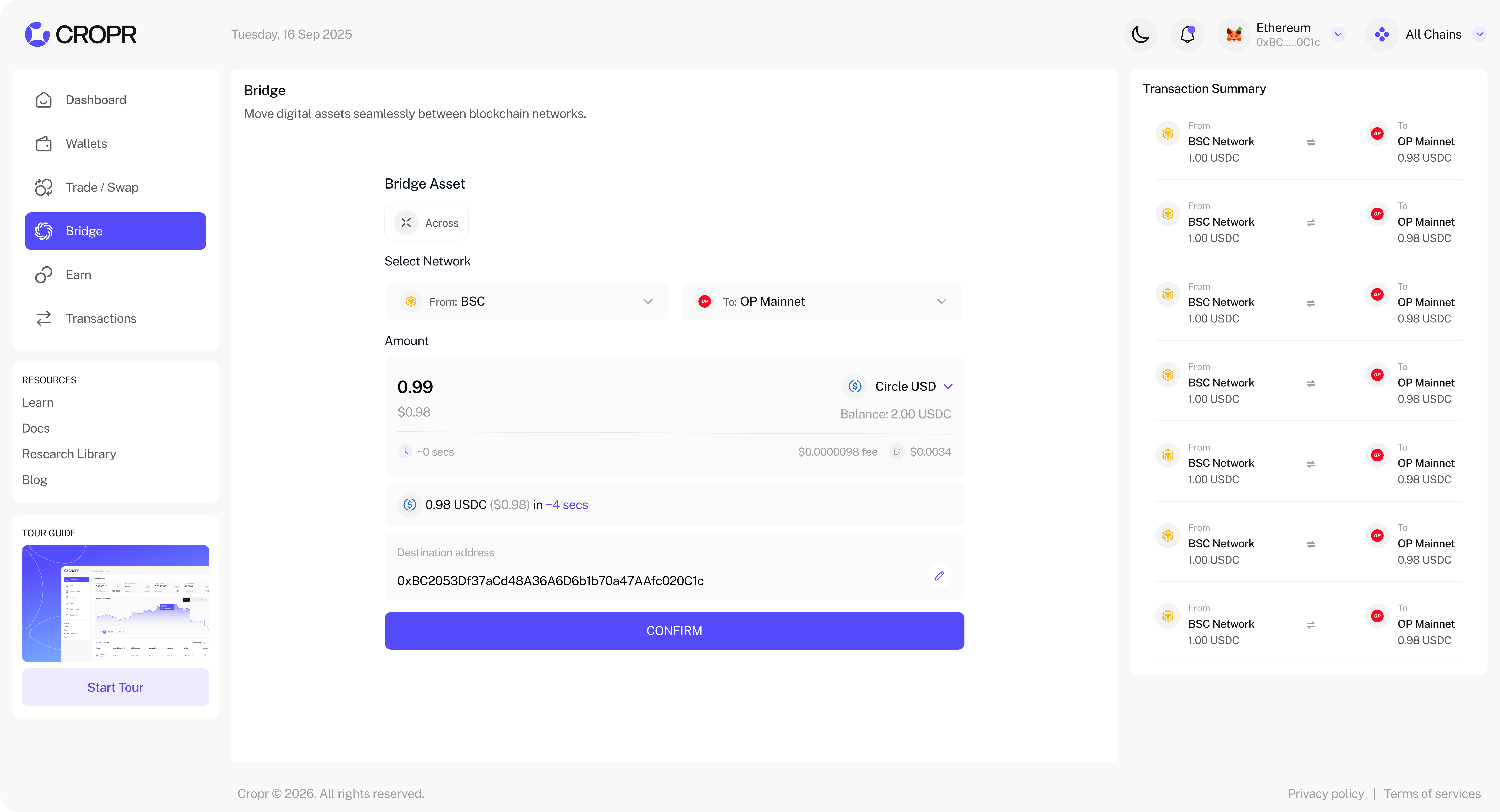
Task: Open the Learn resource link
Action: 38,403
